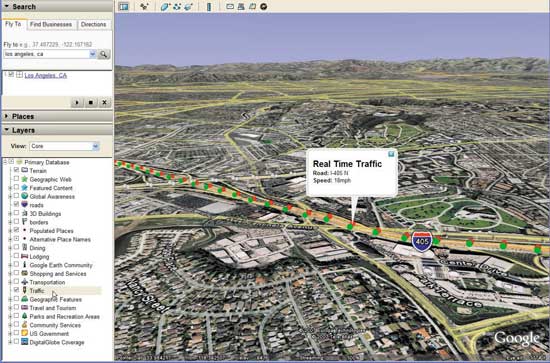Disable the Traffic layer checkbox

click(16, 290)
